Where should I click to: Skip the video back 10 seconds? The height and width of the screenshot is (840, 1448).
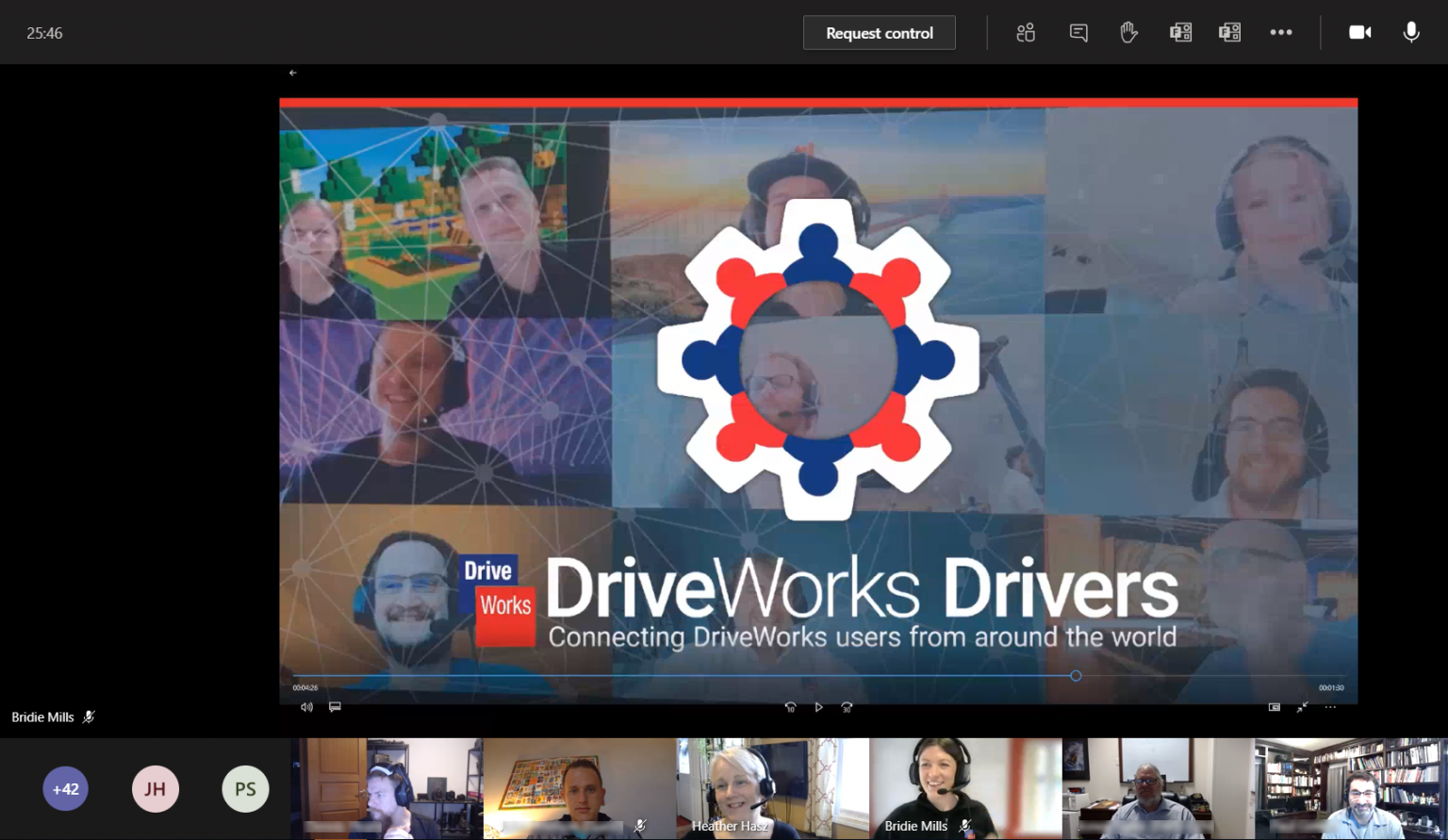click(790, 706)
